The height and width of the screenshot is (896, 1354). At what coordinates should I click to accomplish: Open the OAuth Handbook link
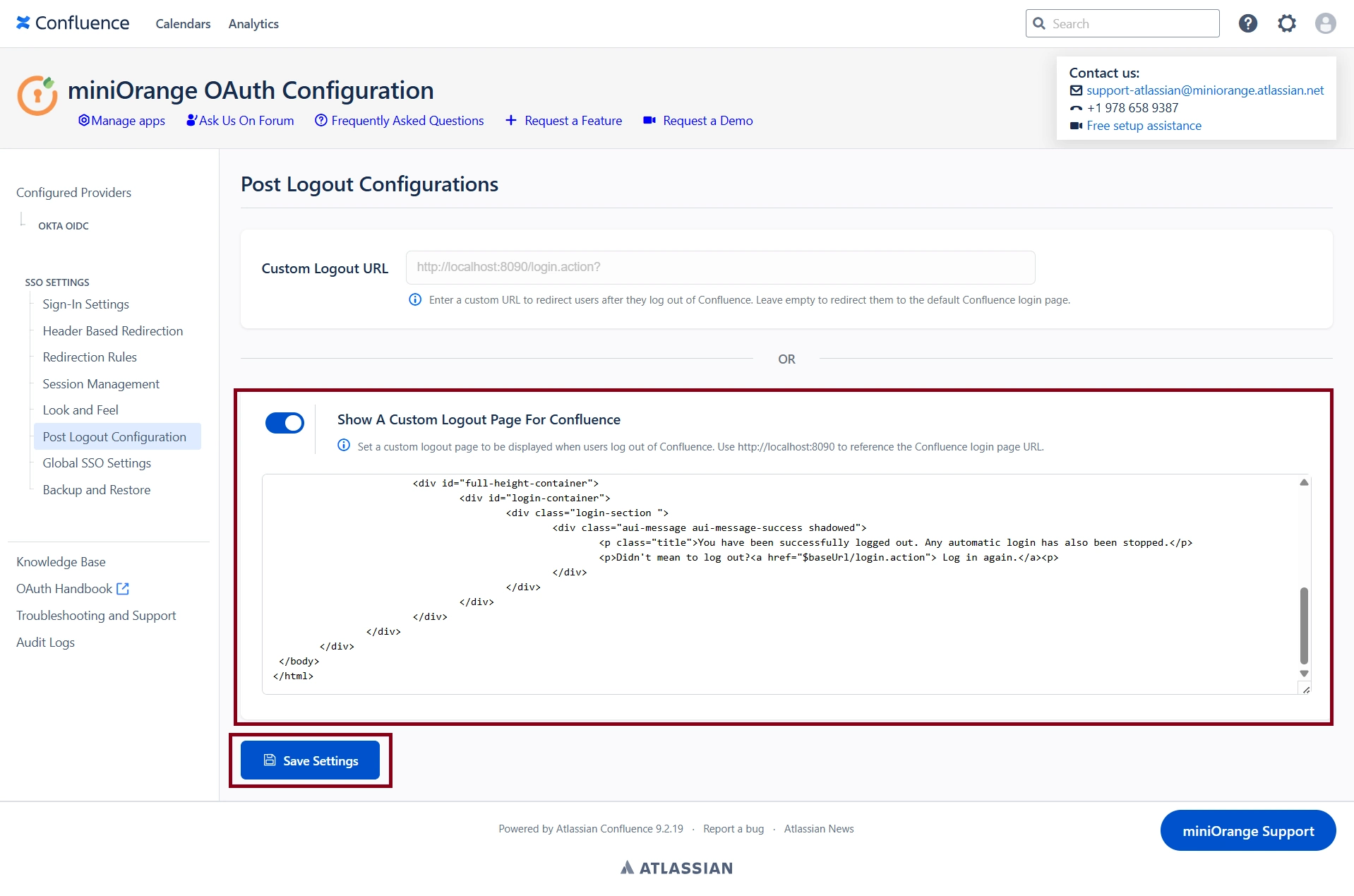64,589
